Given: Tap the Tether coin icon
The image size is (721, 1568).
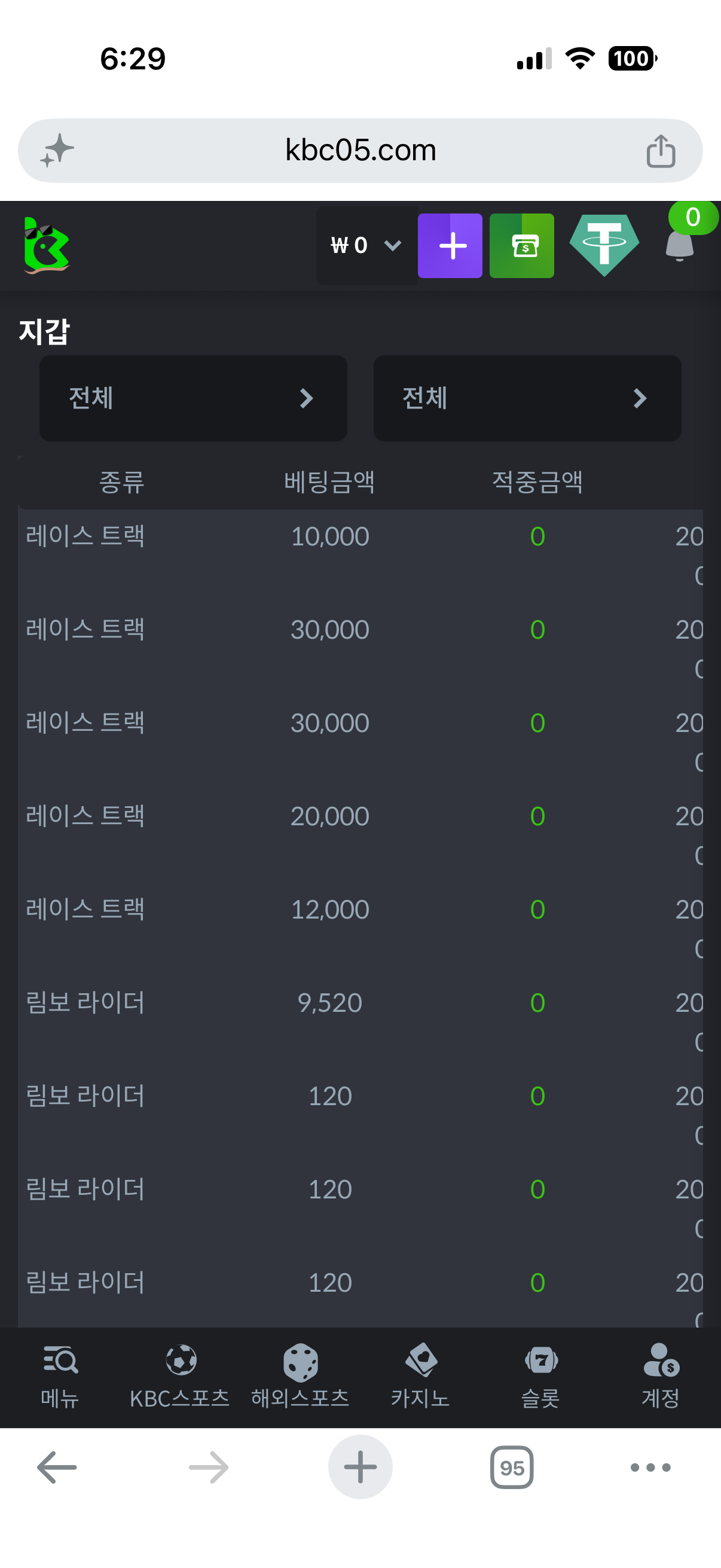Looking at the screenshot, I should (604, 246).
